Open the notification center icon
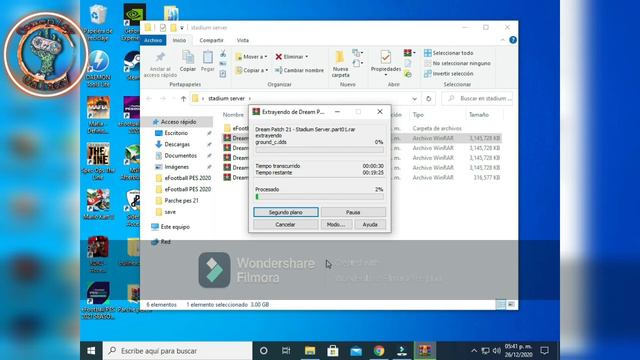640x360 pixels. tap(544, 351)
